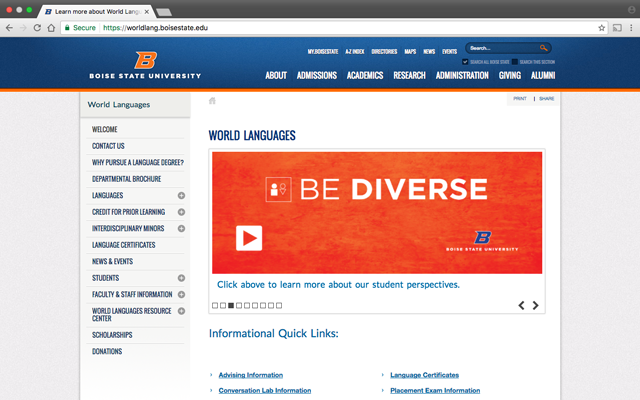The height and width of the screenshot is (400, 640).
Task: Open the Events top link
Action: coord(449,51)
